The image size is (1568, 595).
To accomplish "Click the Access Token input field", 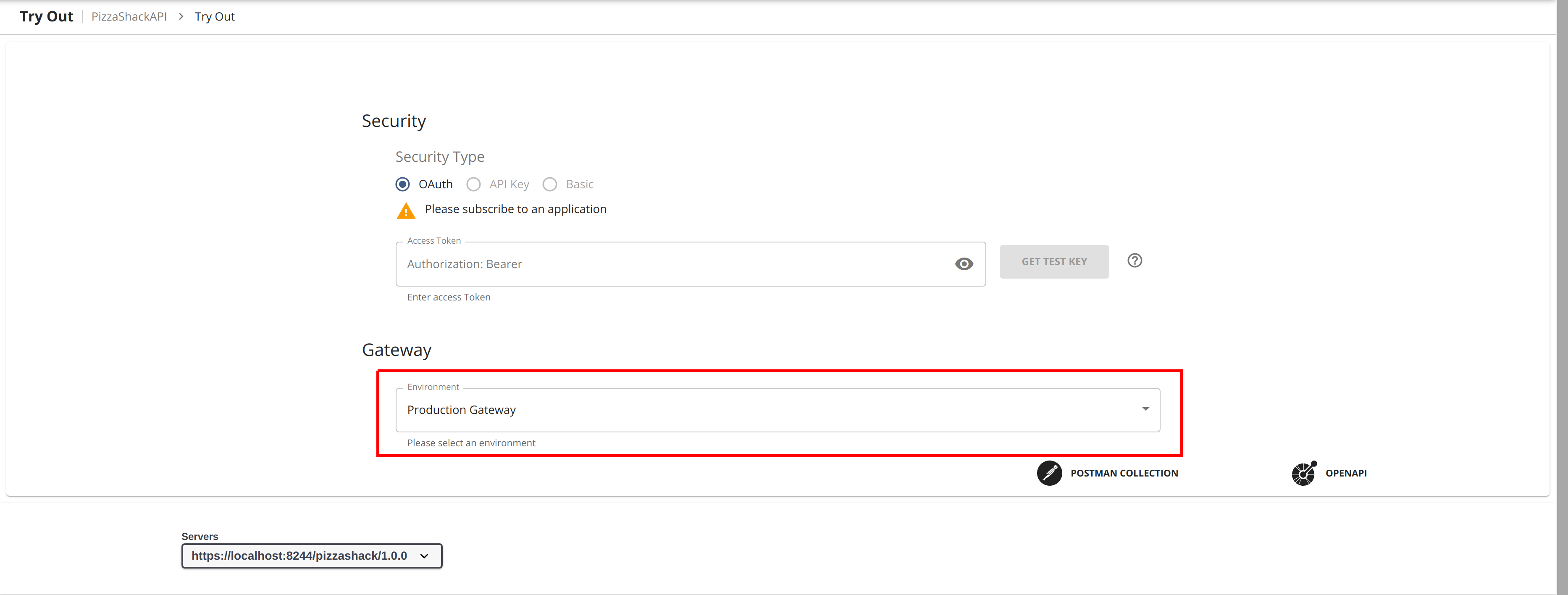I will pyautogui.click(x=670, y=264).
